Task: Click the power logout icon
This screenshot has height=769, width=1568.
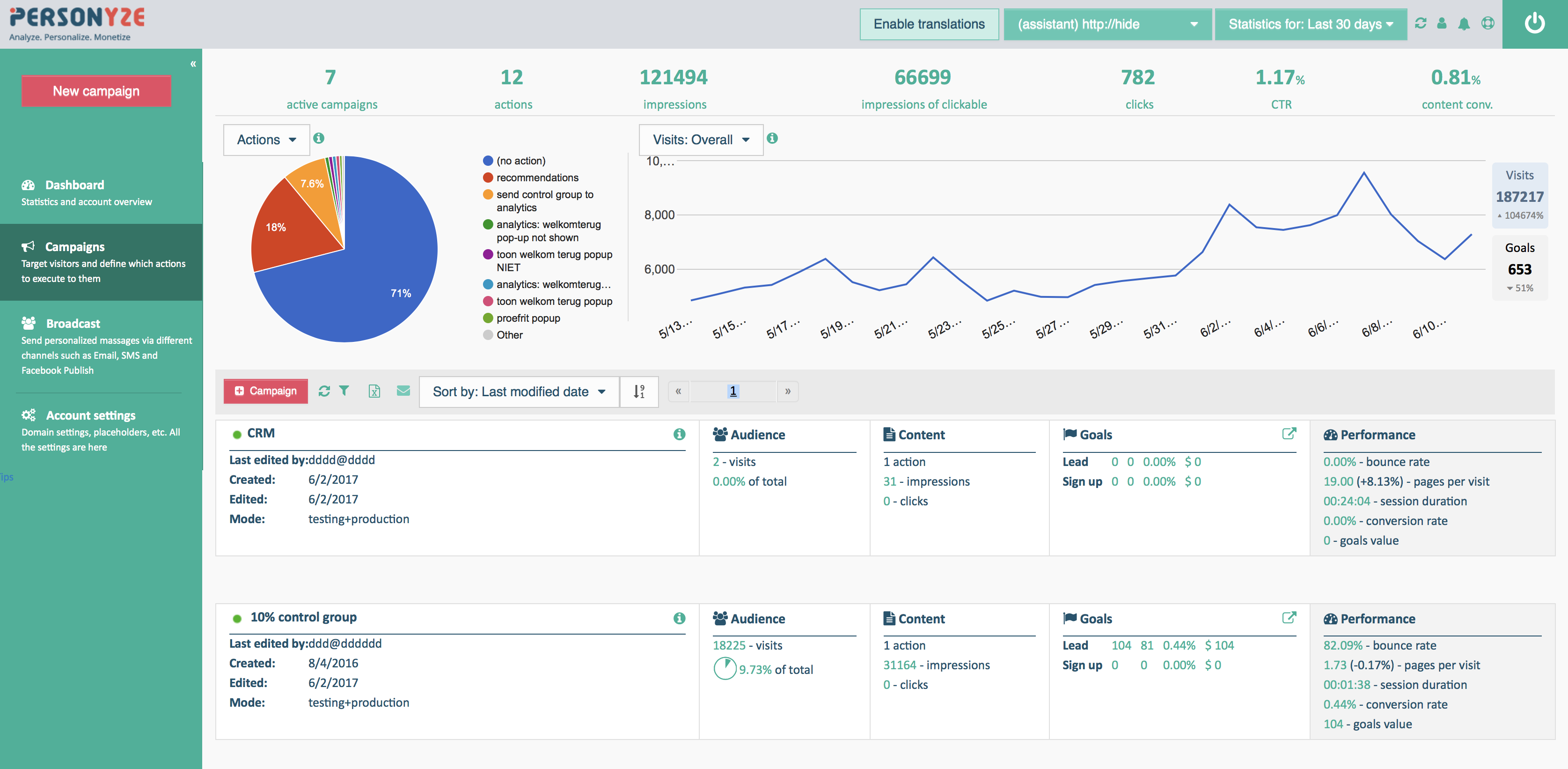Action: point(1534,24)
